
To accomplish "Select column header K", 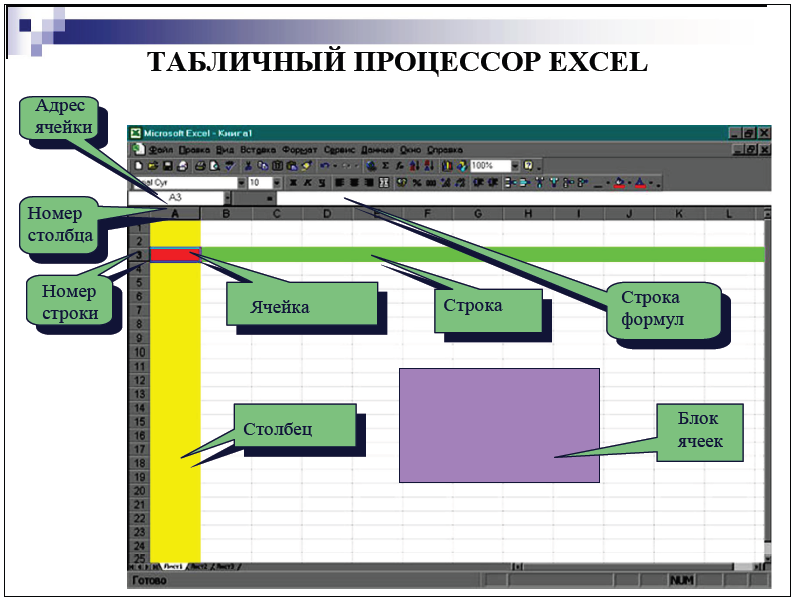I will point(679,214).
